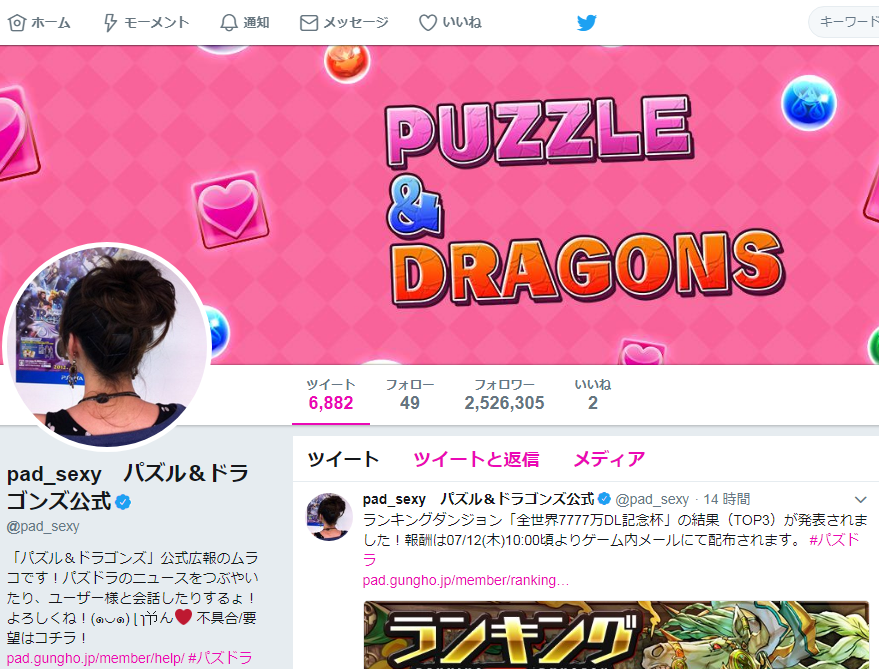
Task: Switch to ツイートと返信 tab
Action: [x=476, y=459]
